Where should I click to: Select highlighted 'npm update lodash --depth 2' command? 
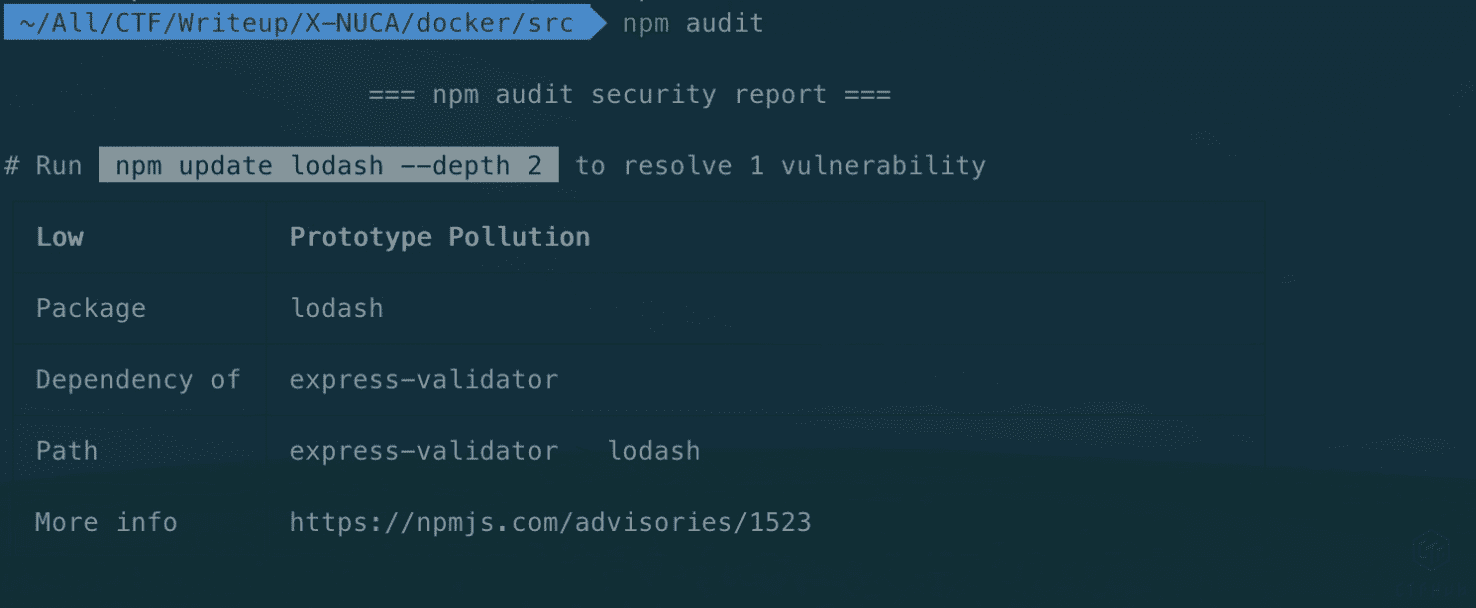point(328,165)
